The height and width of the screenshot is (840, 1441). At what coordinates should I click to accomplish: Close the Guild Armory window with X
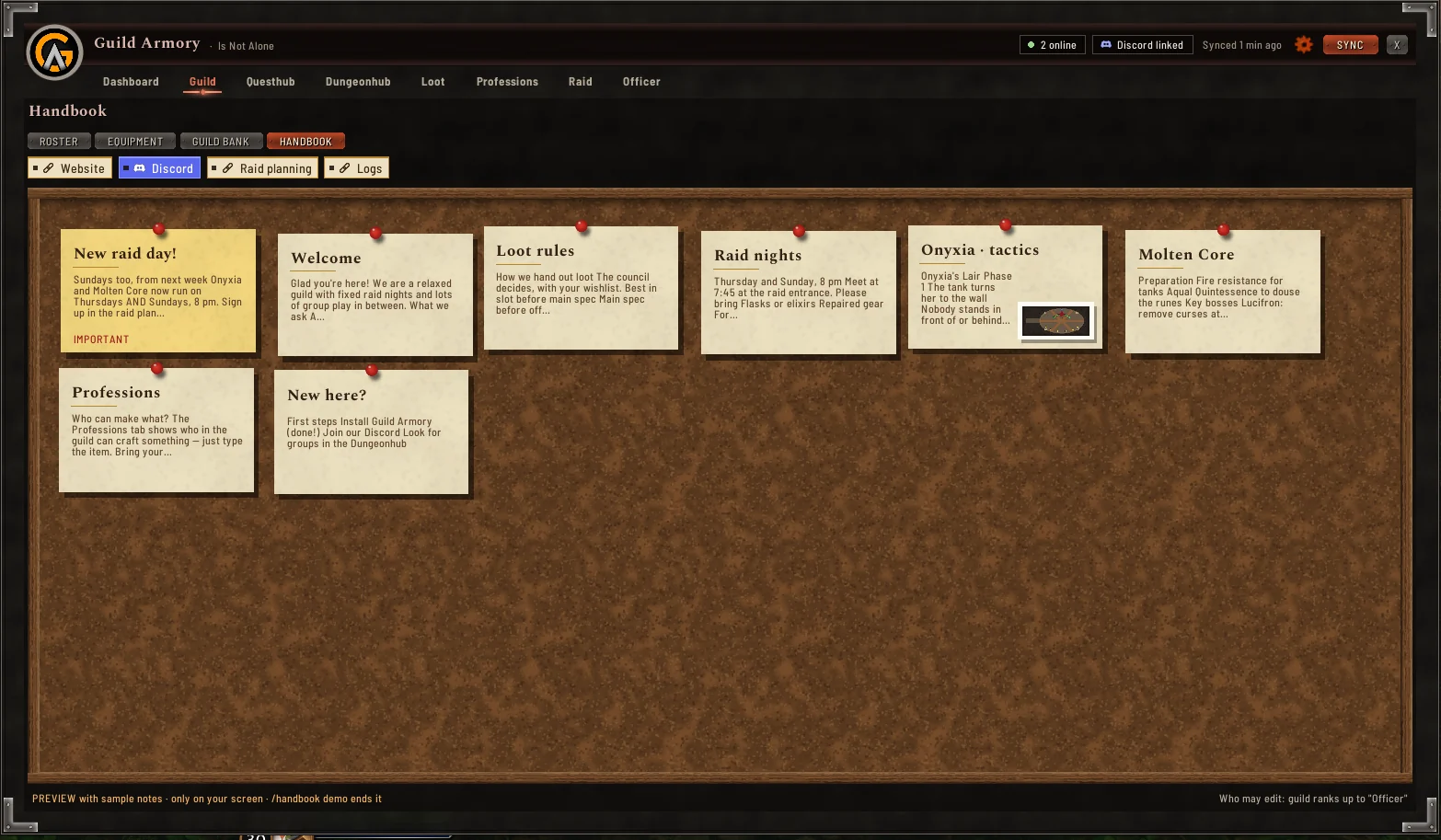(x=1397, y=44)
